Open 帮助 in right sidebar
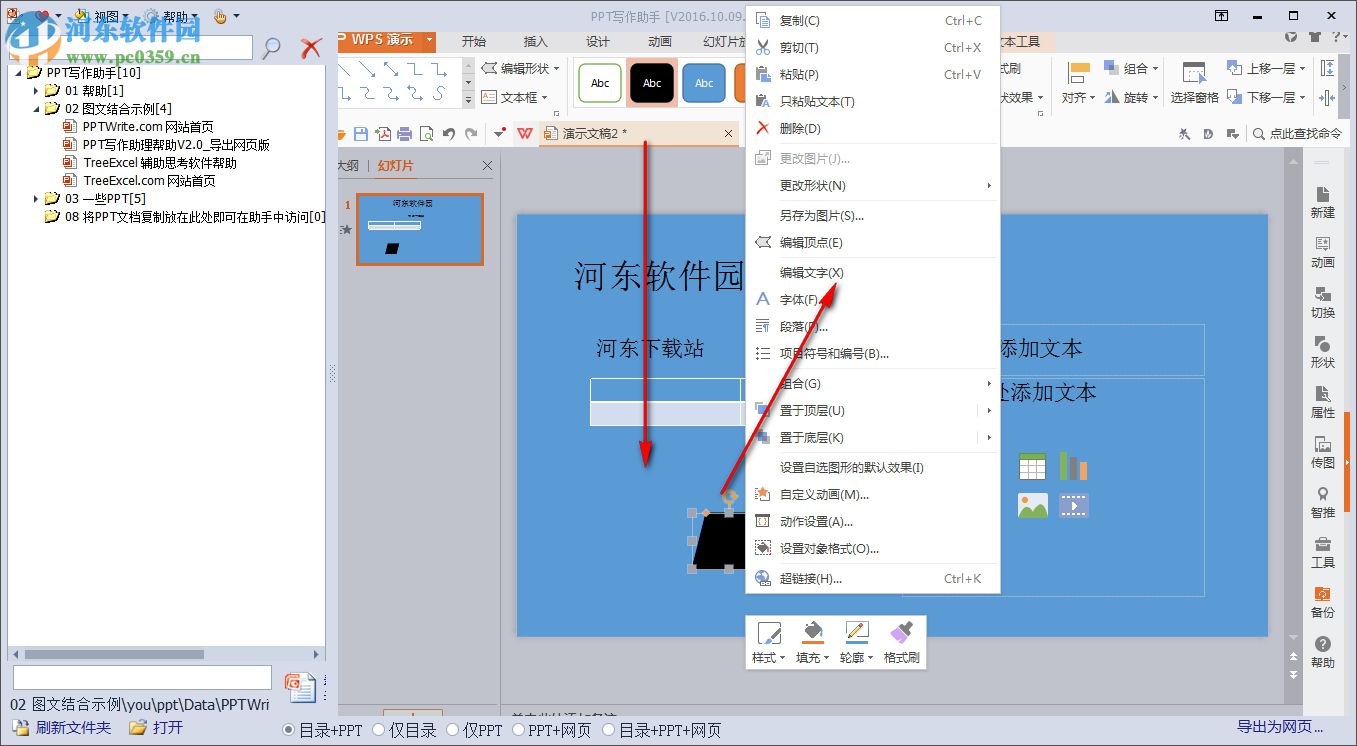Screen dimensions: 1357x746 [1323, 651]
